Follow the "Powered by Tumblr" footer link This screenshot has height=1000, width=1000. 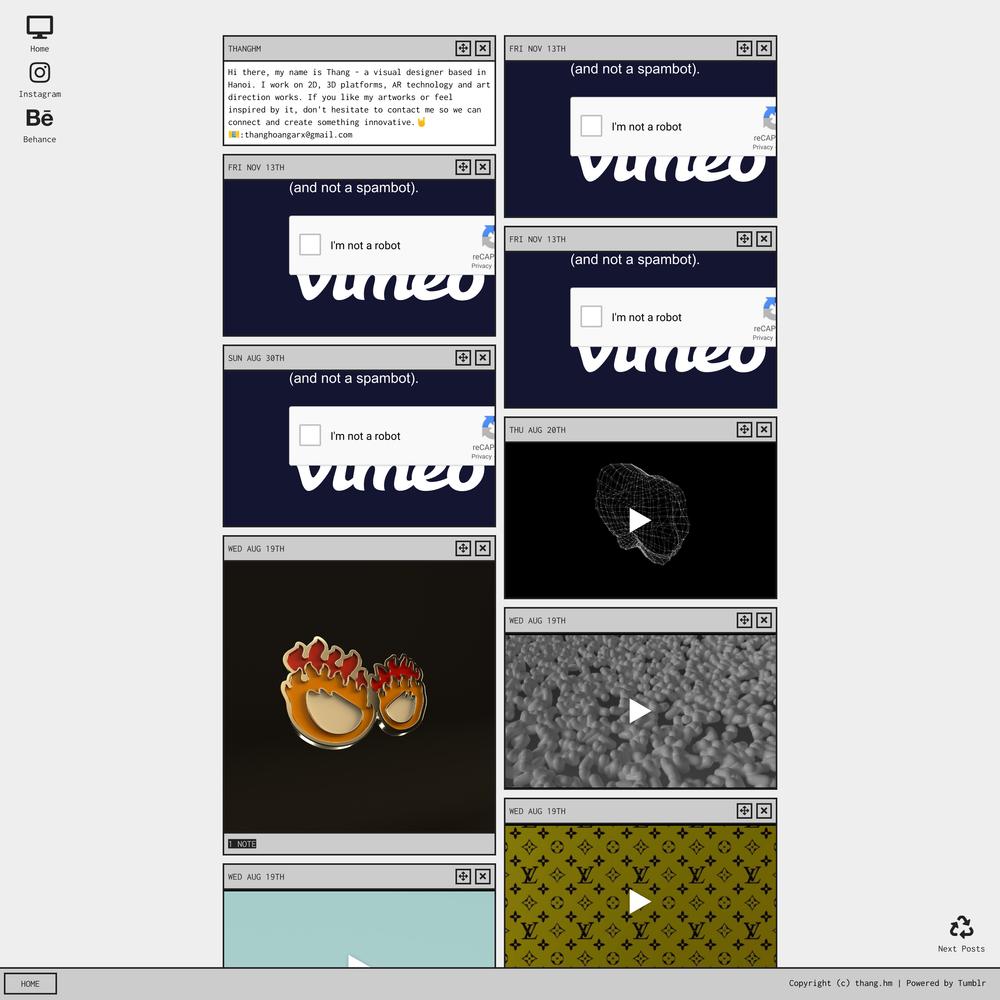[x=946, y=983]
